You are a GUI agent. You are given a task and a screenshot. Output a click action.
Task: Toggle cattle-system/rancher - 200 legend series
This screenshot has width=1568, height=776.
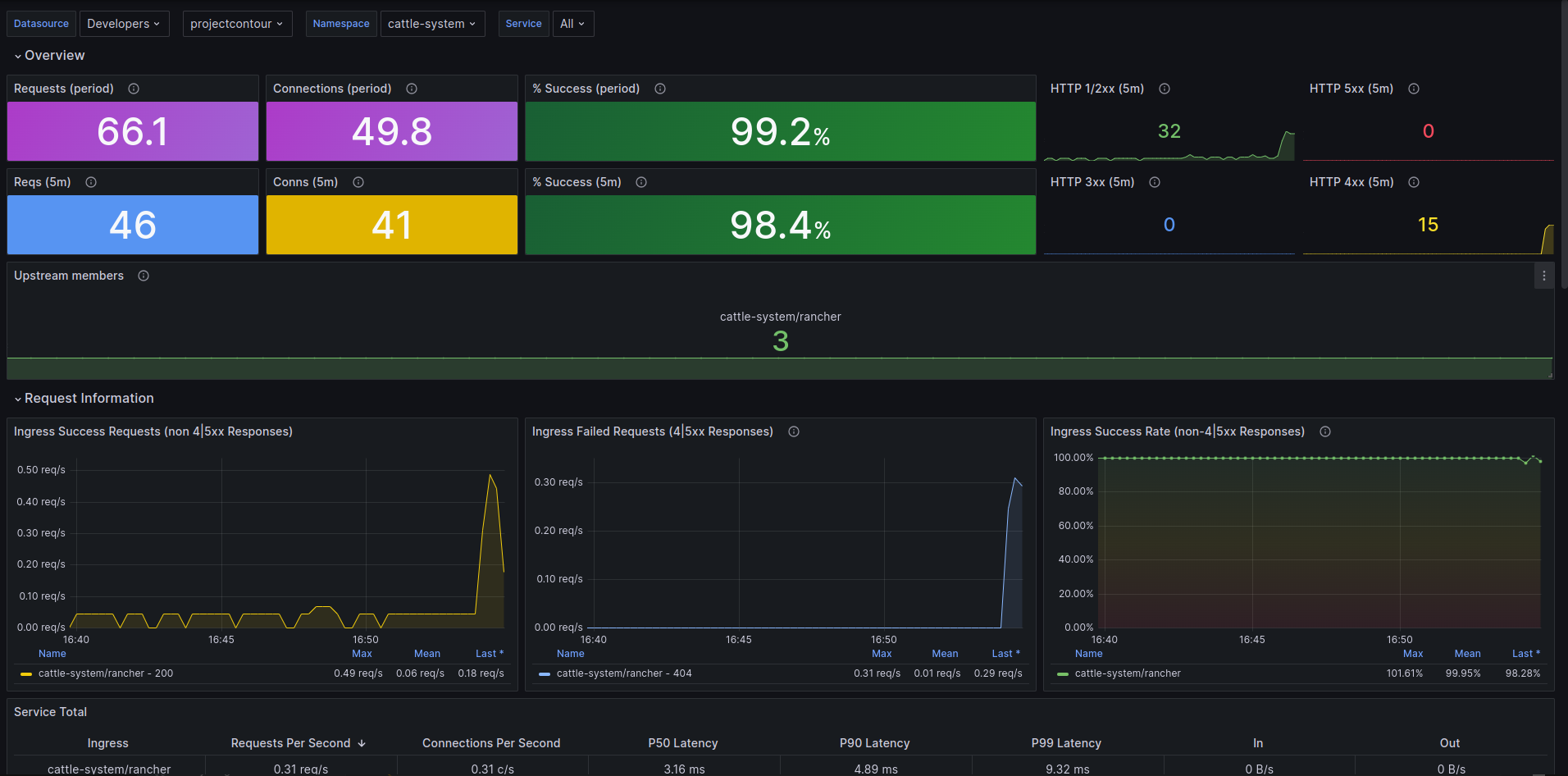click(106, 673)
